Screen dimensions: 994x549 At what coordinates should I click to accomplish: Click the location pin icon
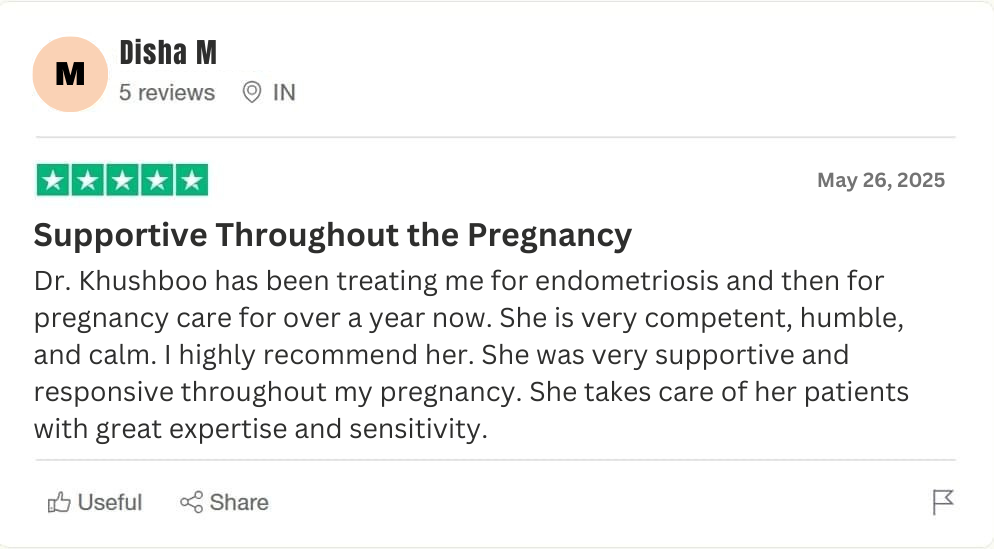(x=252, y=93)
